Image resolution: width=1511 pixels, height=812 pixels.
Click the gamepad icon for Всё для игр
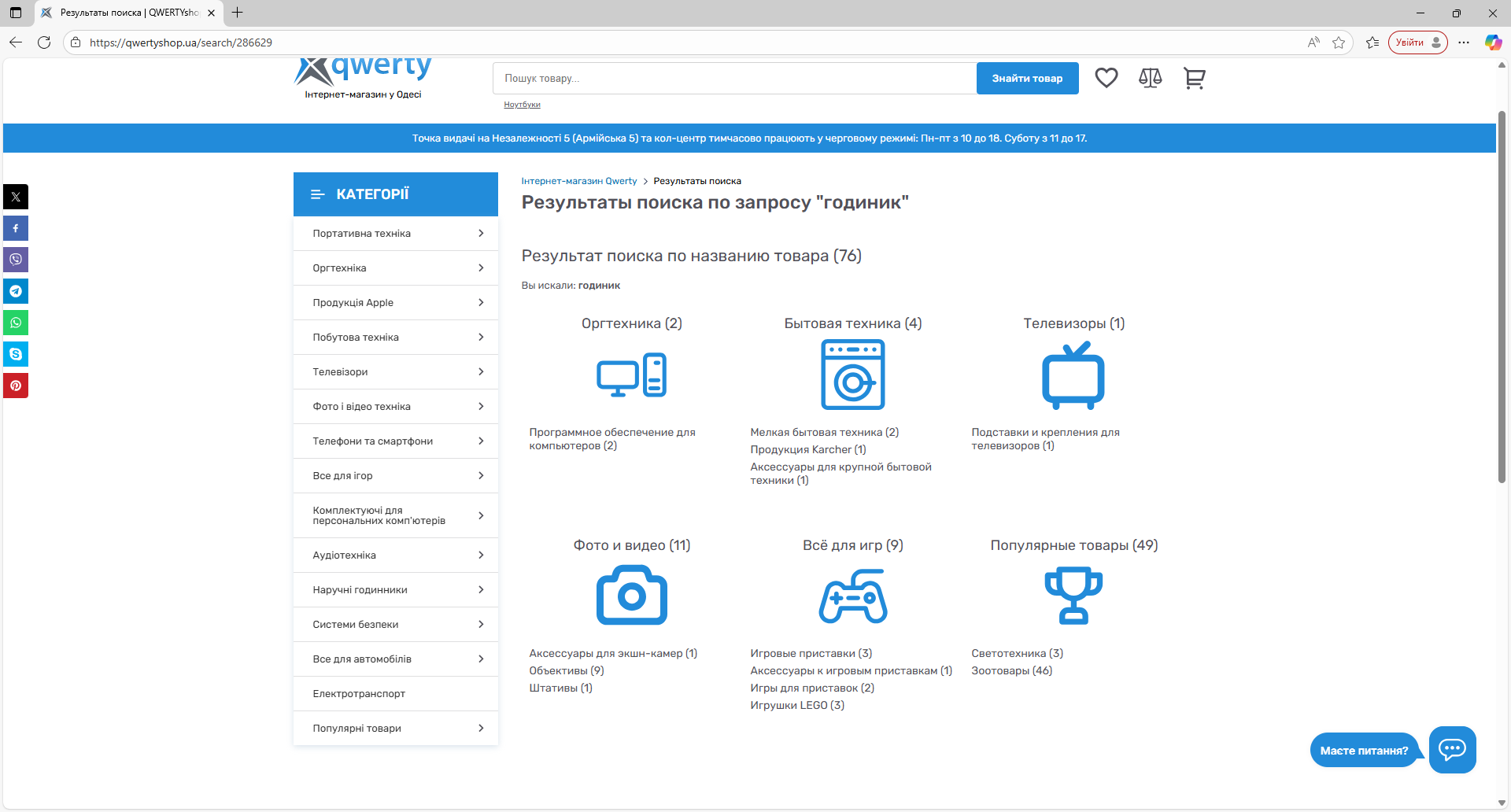852,597
